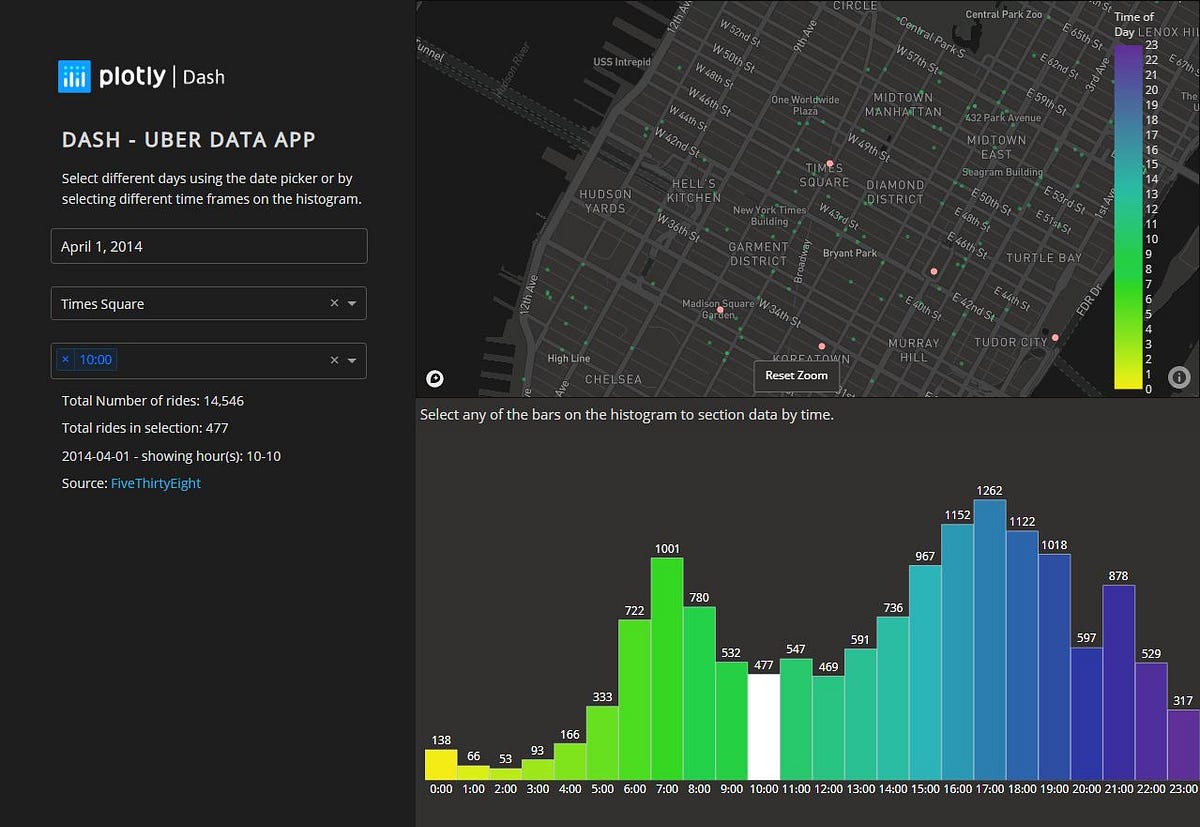Click the Mapbox logo on the map
Viewport: 1200px width, 827px height.
tap(434, 378)
